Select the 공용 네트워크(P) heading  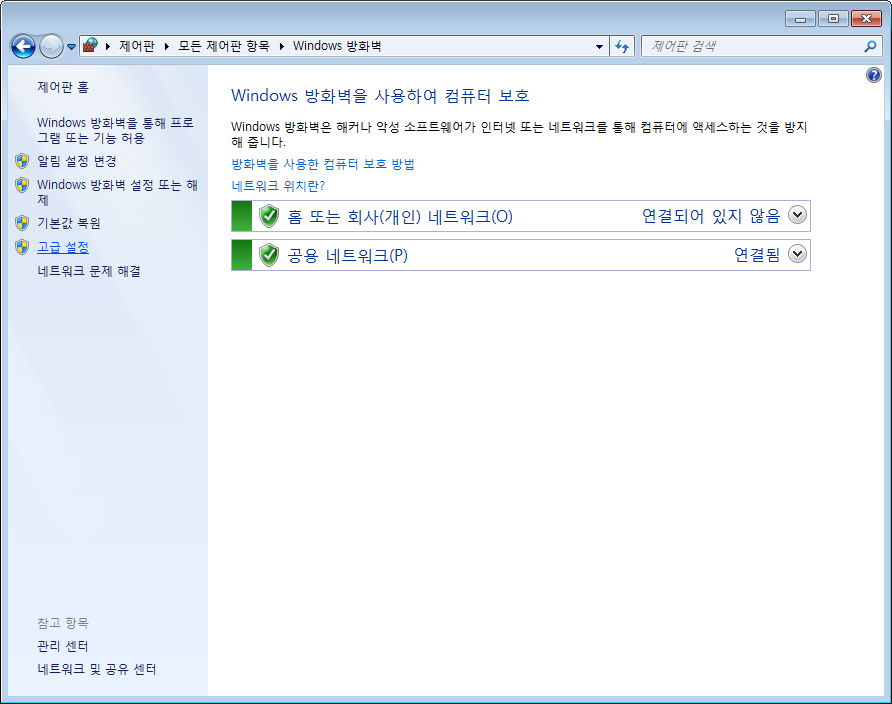pos(348,256)
